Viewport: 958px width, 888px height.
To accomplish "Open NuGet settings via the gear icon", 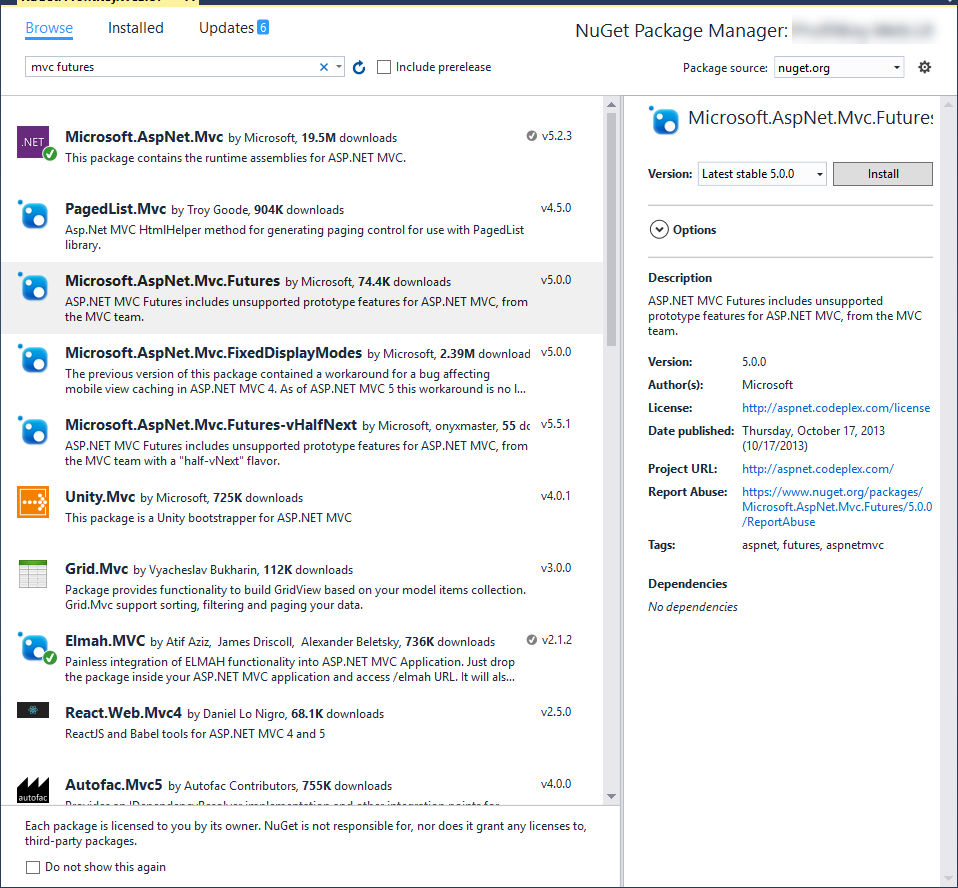I will (x=924, y=67).
